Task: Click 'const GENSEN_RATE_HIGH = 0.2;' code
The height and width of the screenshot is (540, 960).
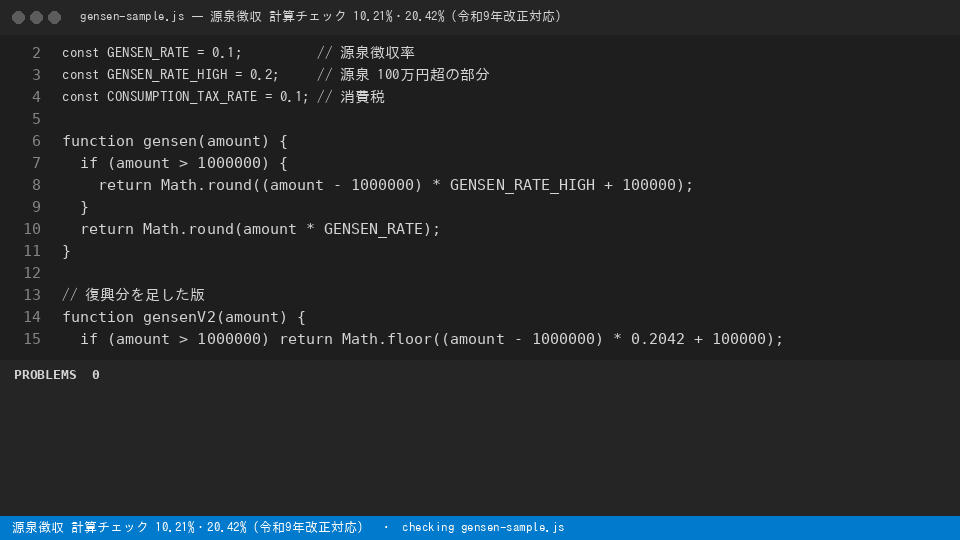Action: click(170, 75)
